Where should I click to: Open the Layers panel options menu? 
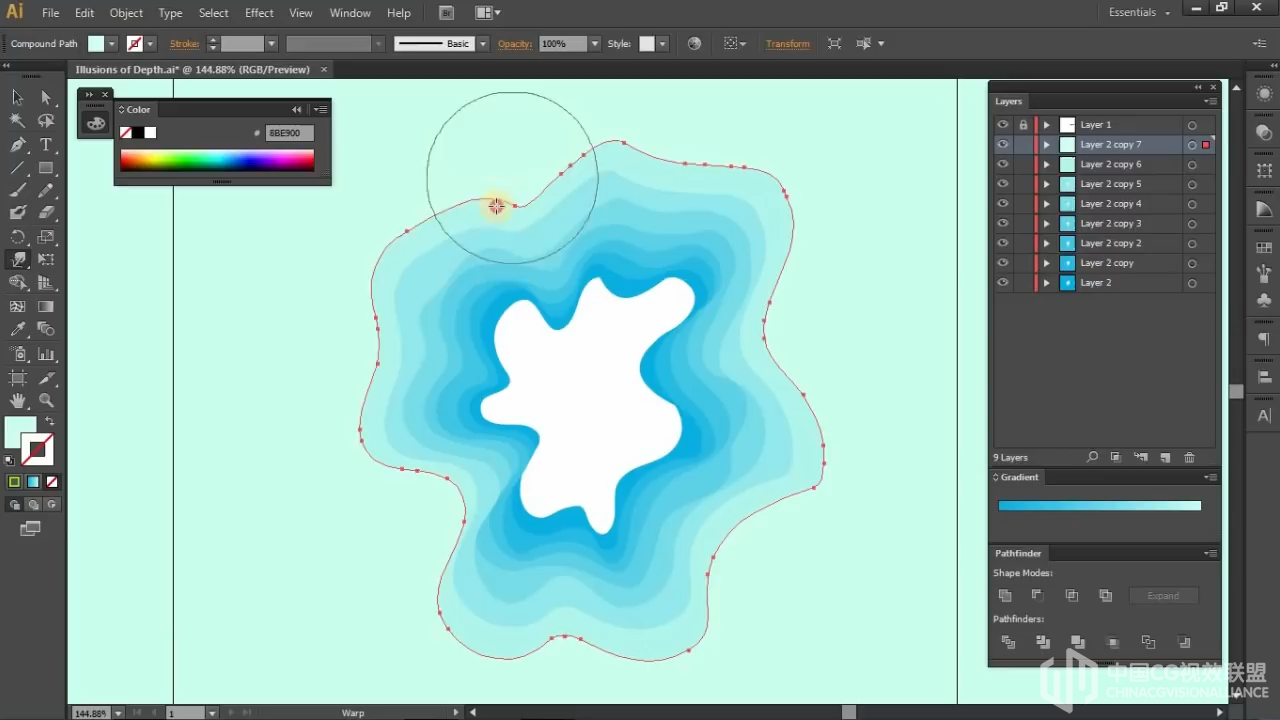point(1211,101)
